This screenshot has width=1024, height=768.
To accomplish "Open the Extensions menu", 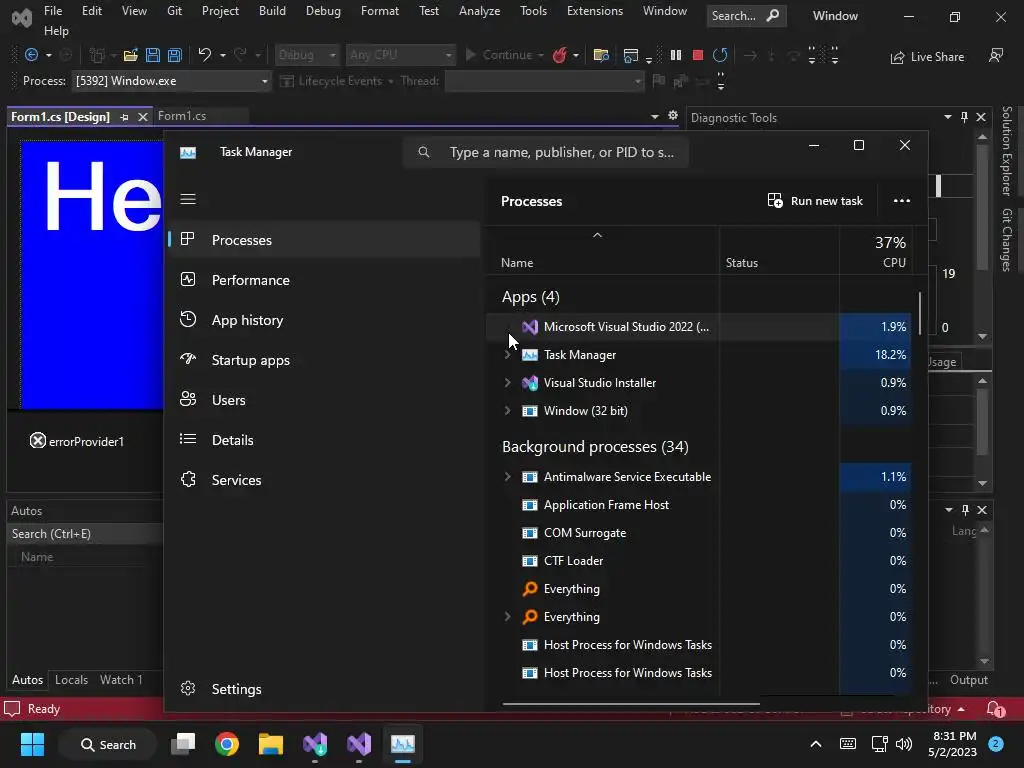I will tap(594, 11).
